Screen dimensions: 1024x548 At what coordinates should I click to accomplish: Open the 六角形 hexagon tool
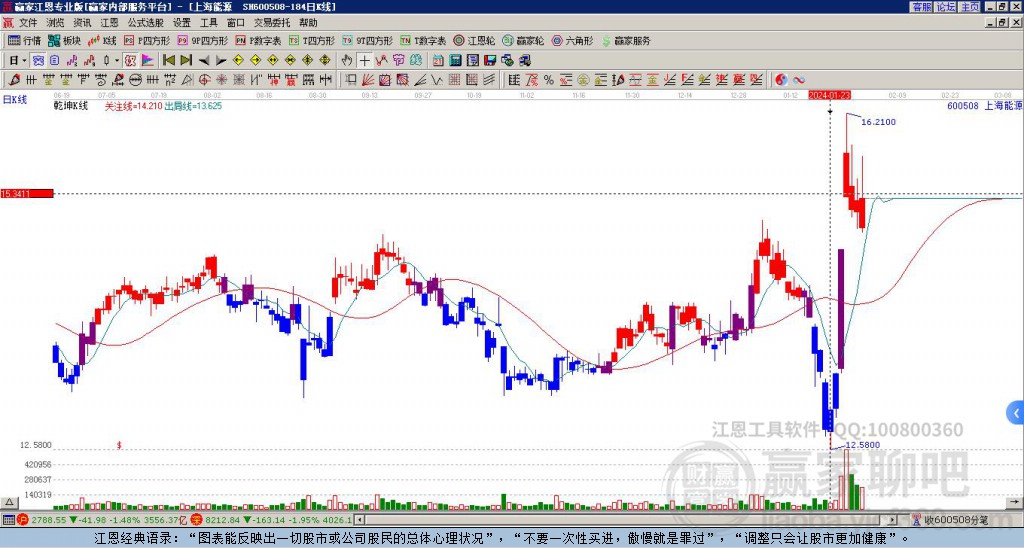pyautogui.click(x=573, y=40)
